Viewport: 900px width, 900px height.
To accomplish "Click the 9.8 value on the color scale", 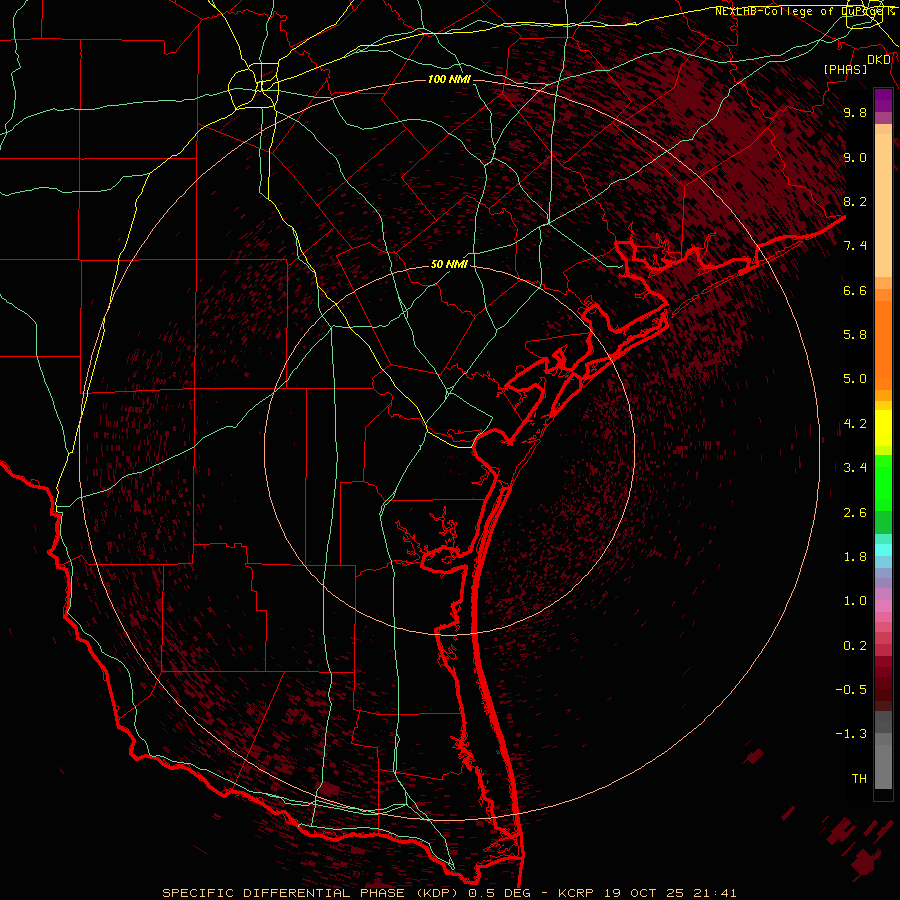I will click(855, 112).
